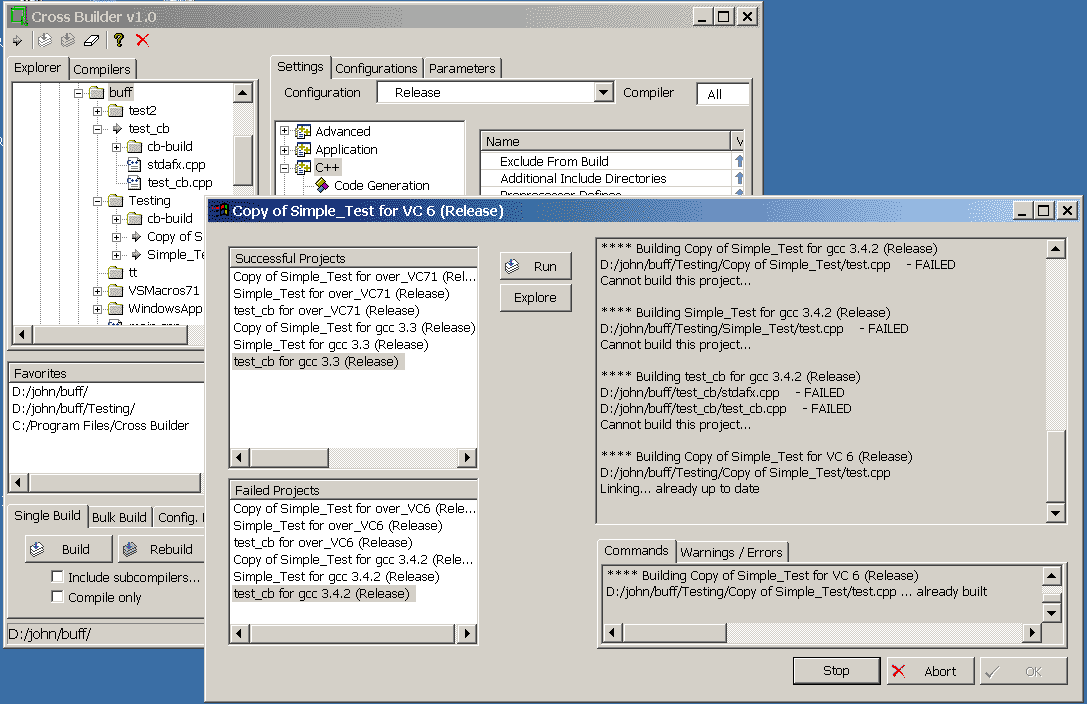This screenshot has width=1087, height=704.
Task: Toggle the Compile only checkbox
Action: 58,597
